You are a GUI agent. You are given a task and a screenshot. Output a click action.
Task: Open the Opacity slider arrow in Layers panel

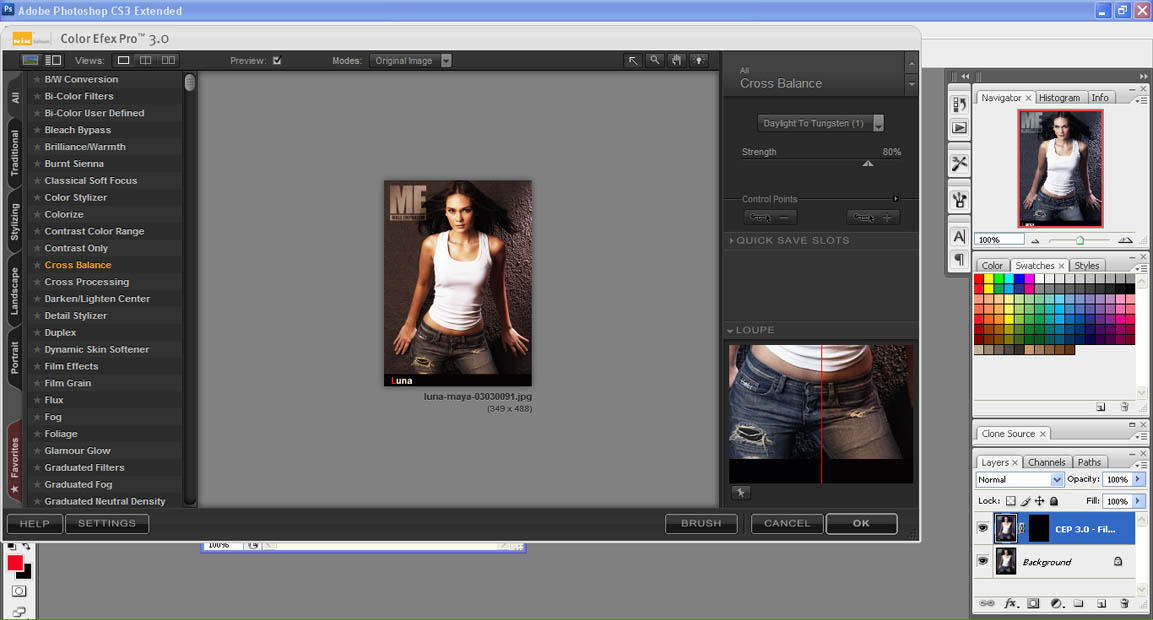click(x=1138, y=480)
